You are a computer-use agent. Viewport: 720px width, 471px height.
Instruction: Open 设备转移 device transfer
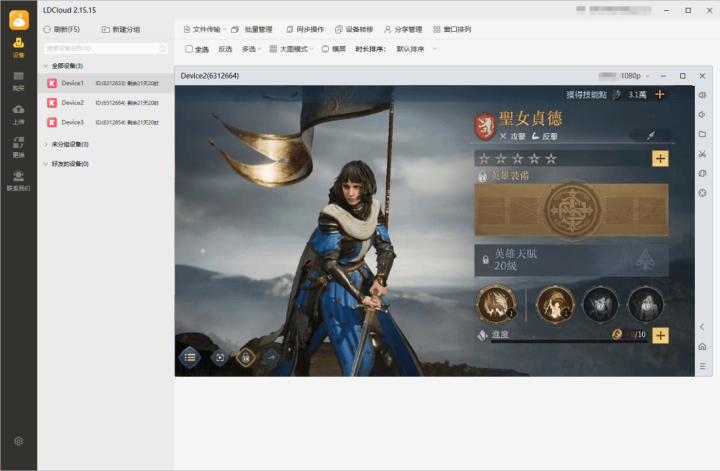(x=354, y=29)
